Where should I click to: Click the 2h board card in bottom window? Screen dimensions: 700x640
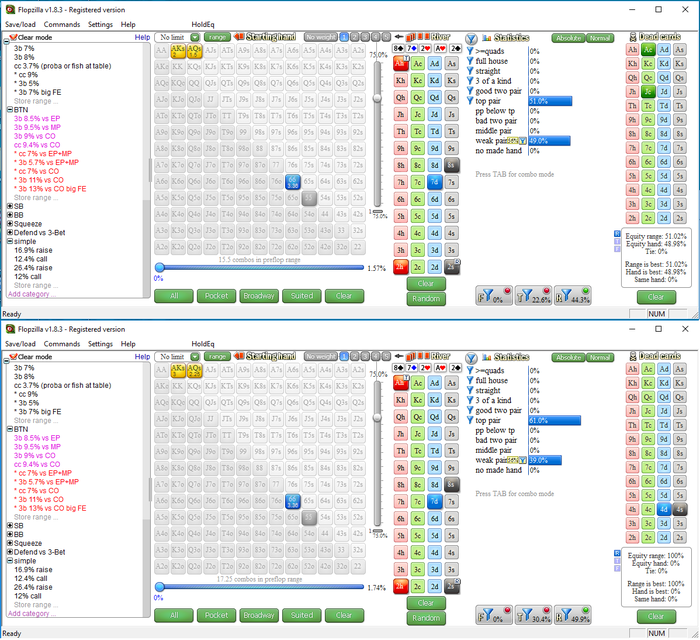click(400, 586)
